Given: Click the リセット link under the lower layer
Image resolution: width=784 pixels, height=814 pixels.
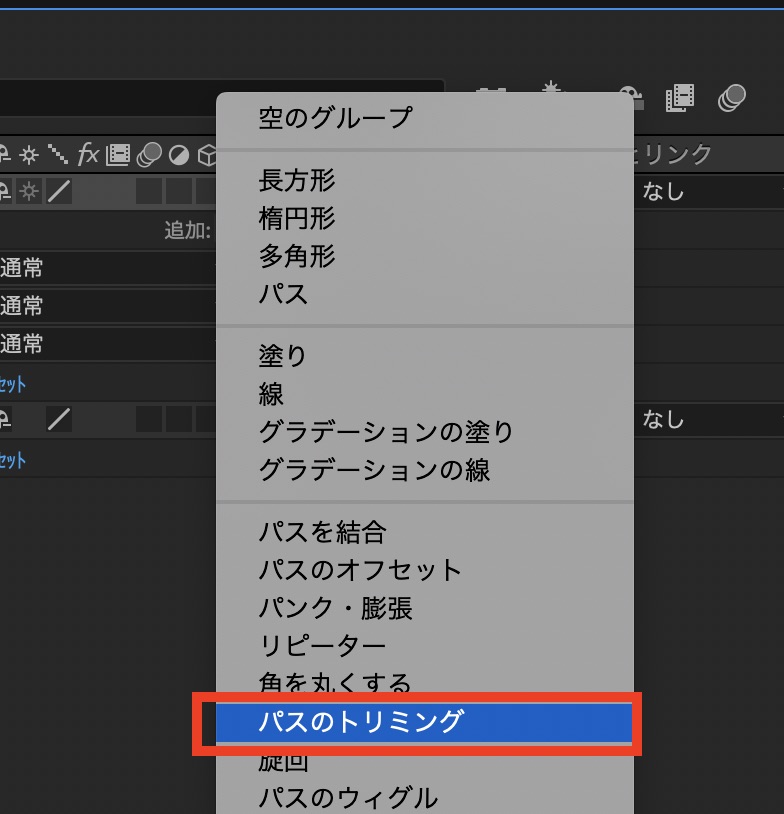Looking at the screenshot, I should point(12,460).
